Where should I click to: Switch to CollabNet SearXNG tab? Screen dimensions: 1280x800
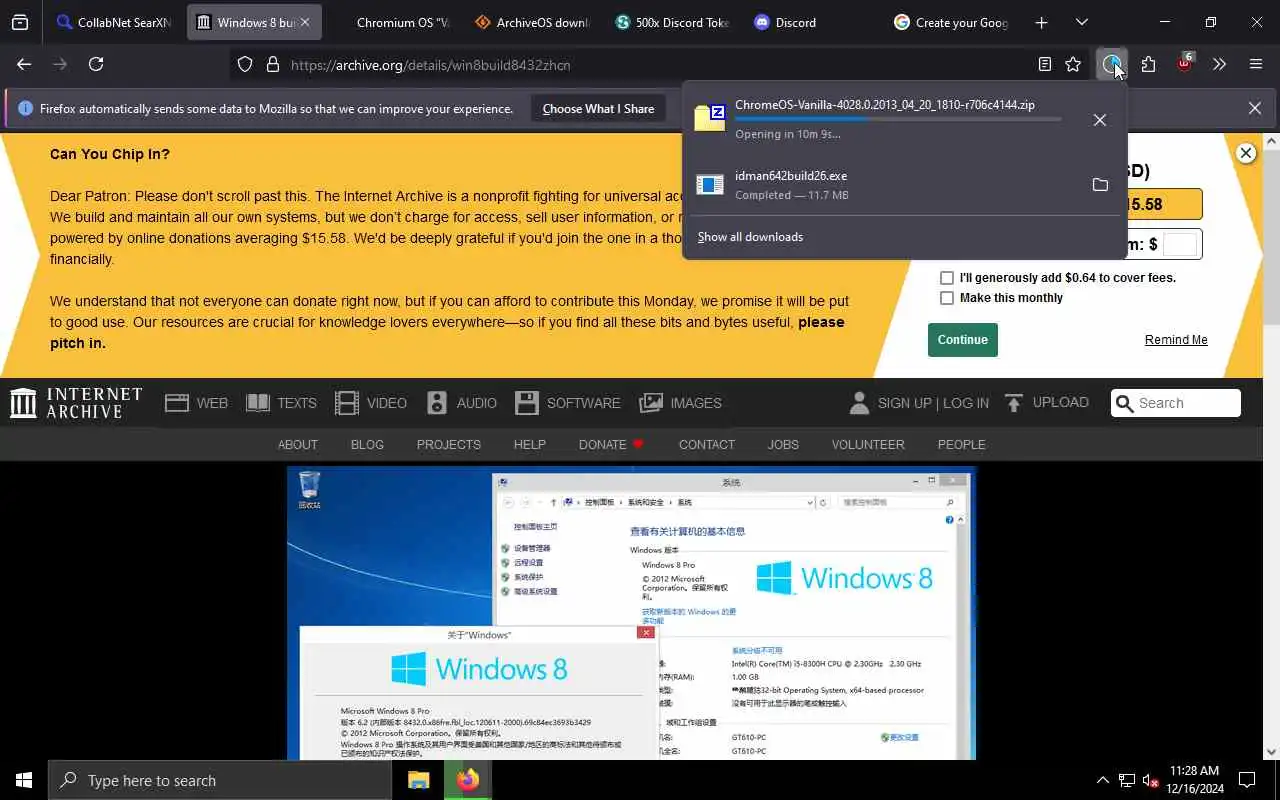(113, 22)
